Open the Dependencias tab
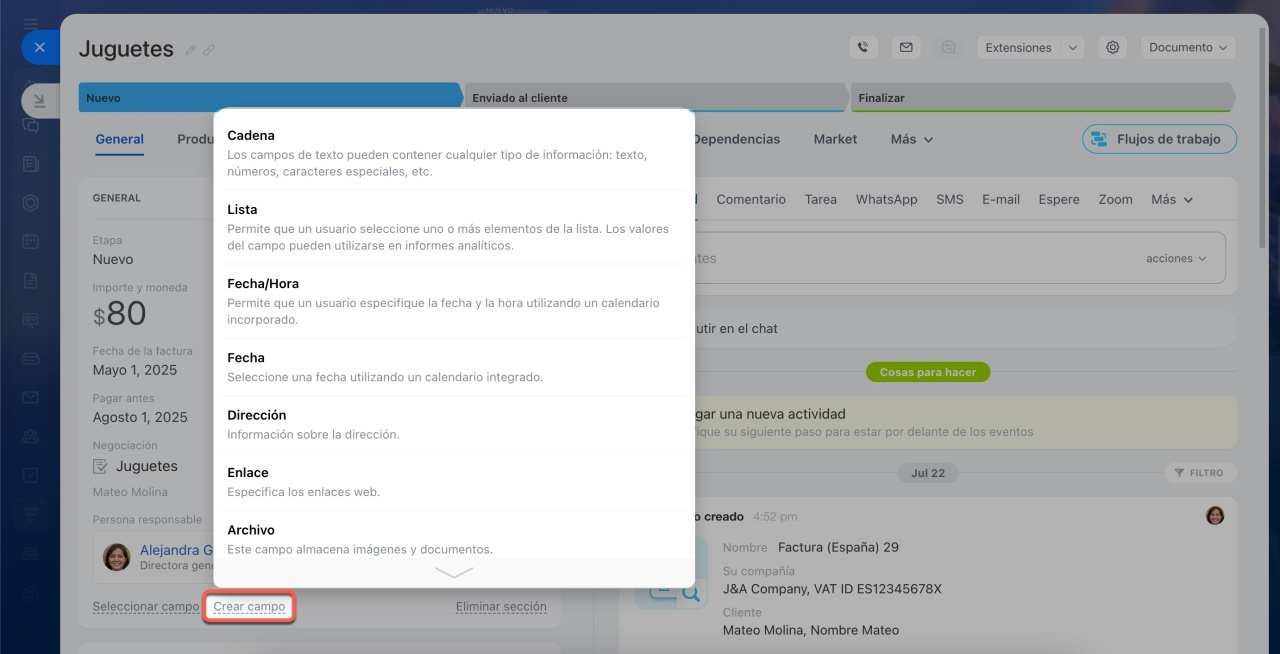The height and width of the screenshot is (654, 1280). tap(736, 139)
